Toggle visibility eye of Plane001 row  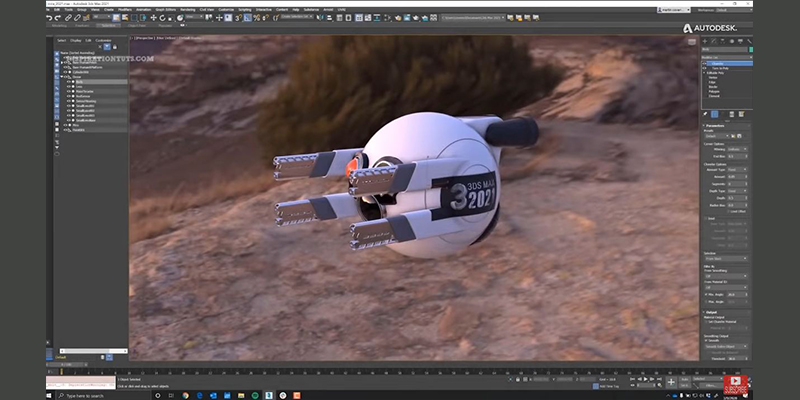pos(65,130)
